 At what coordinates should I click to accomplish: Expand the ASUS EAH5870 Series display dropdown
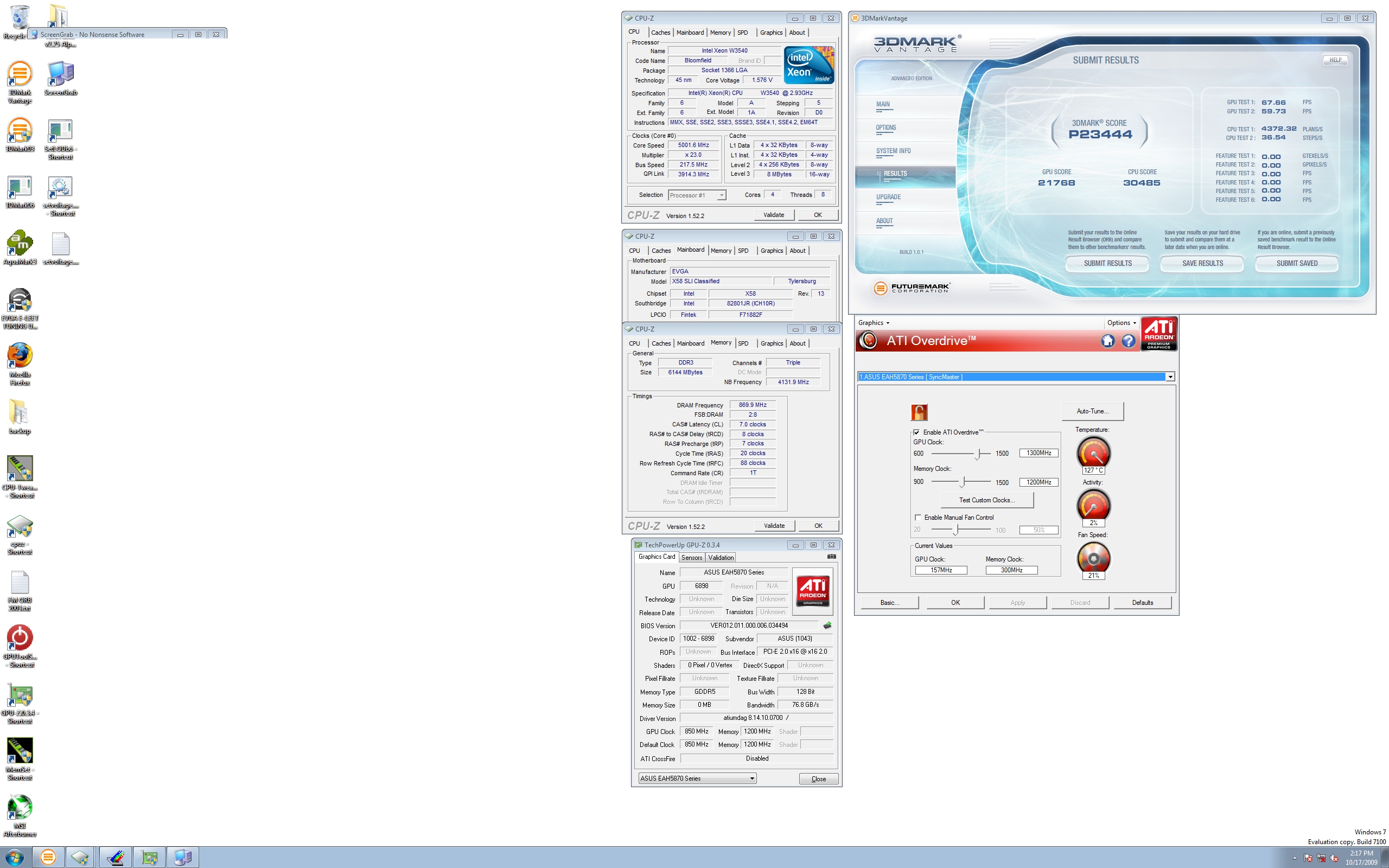coord(1170,377)
